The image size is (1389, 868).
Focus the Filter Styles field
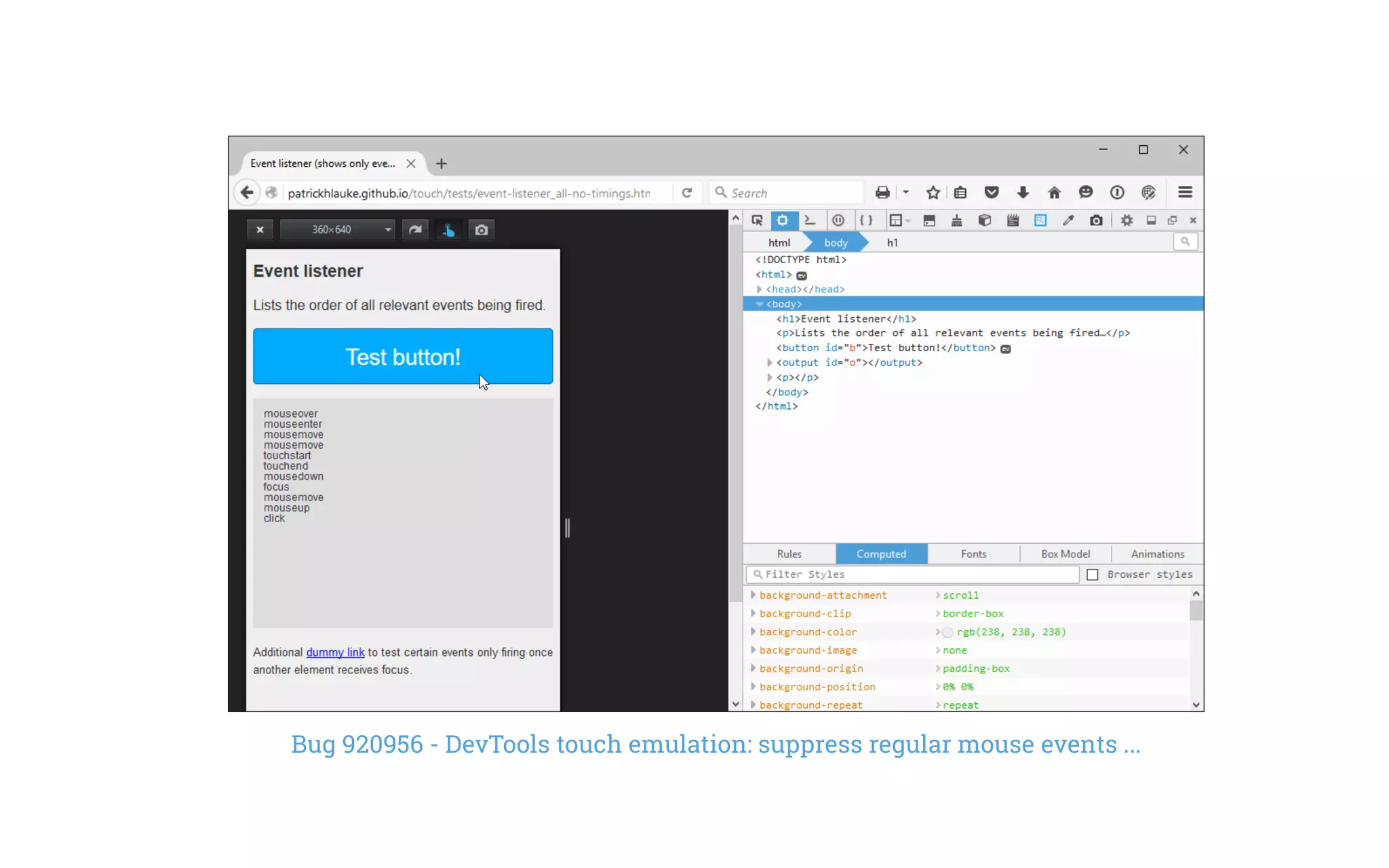(x=912, y=574)
